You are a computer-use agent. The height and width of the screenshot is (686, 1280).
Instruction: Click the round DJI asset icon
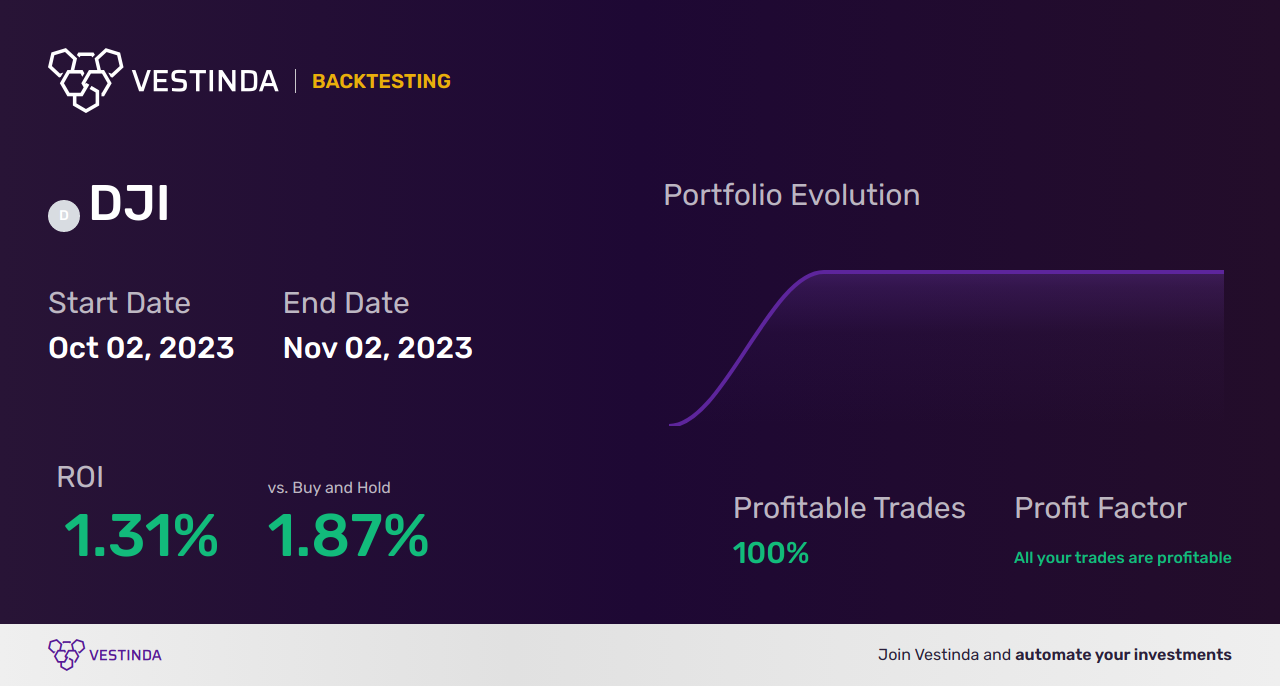(64, 215)
